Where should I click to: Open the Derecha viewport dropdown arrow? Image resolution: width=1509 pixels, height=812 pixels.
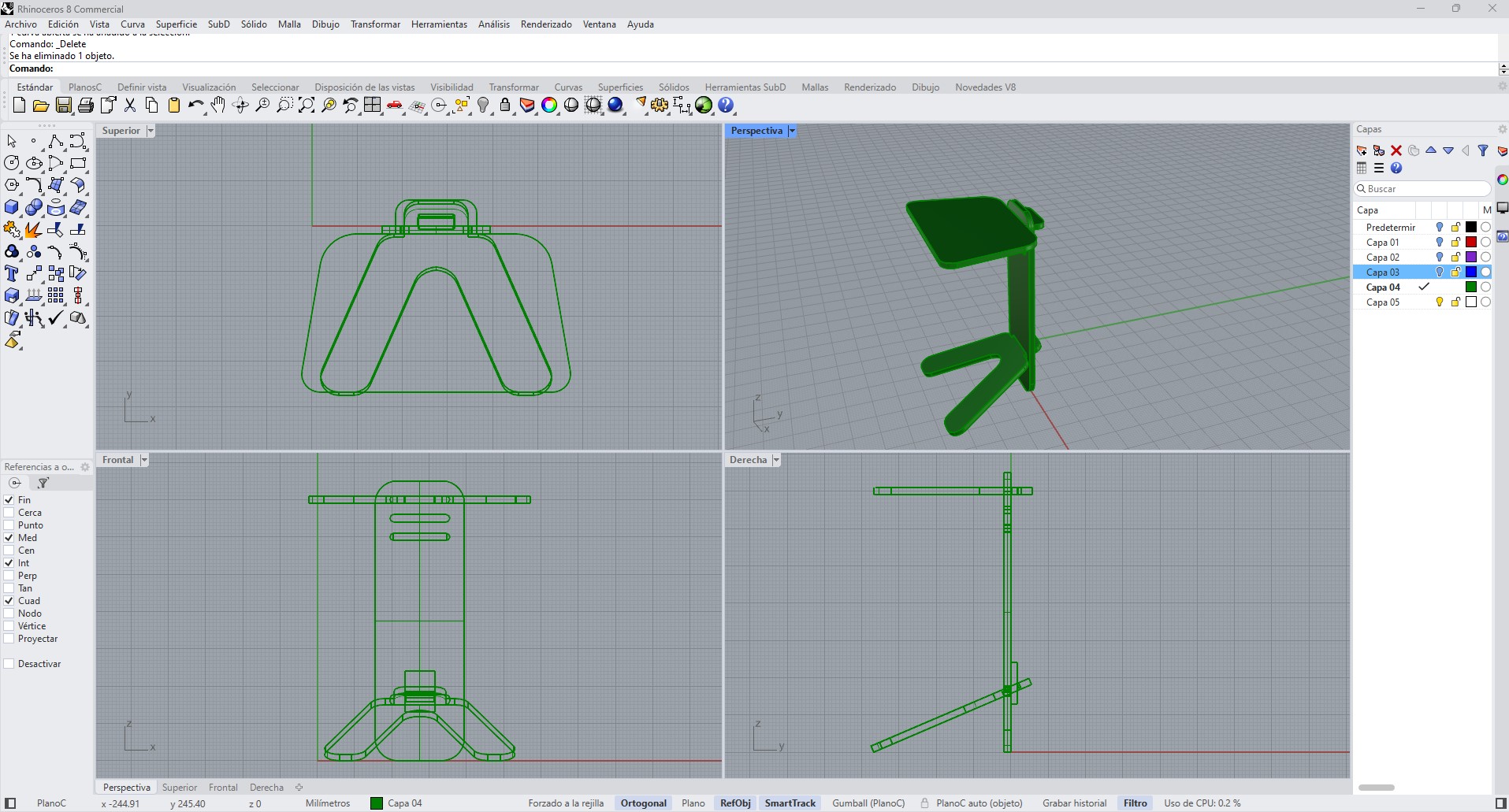tap(776, 460)
